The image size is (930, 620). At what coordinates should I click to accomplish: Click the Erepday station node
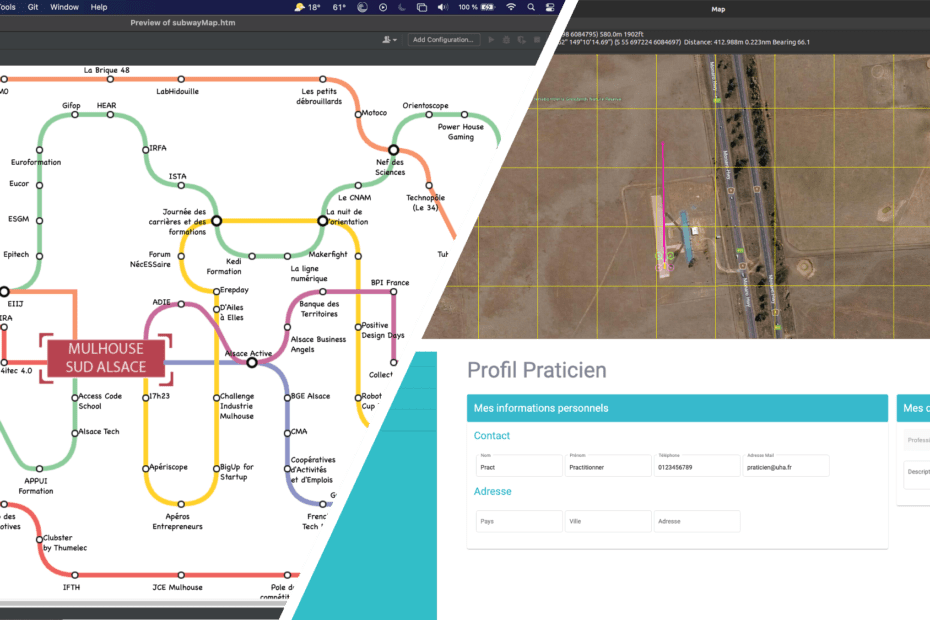coord(216,291)
